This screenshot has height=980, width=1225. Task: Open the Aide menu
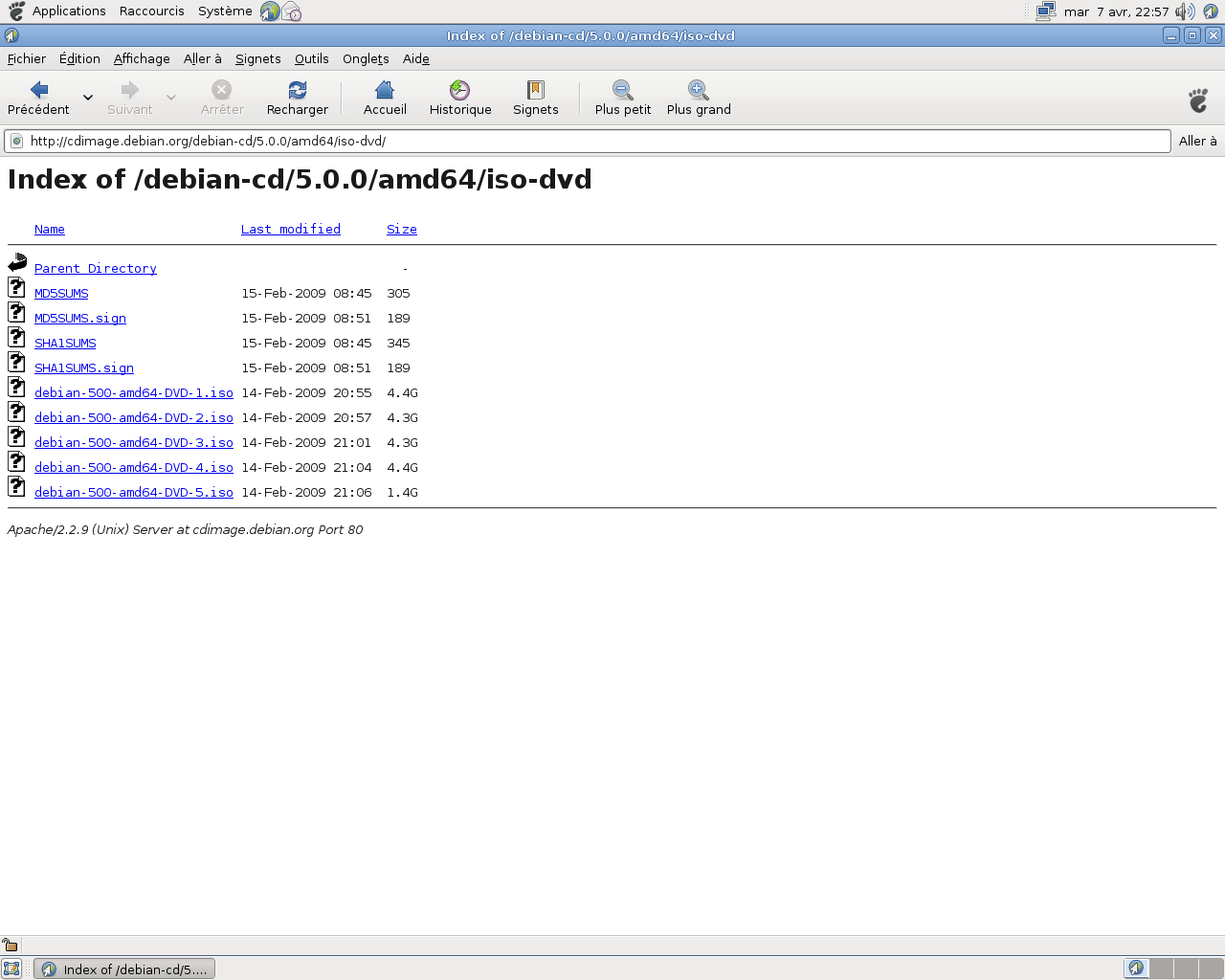[x=416, y=58]
